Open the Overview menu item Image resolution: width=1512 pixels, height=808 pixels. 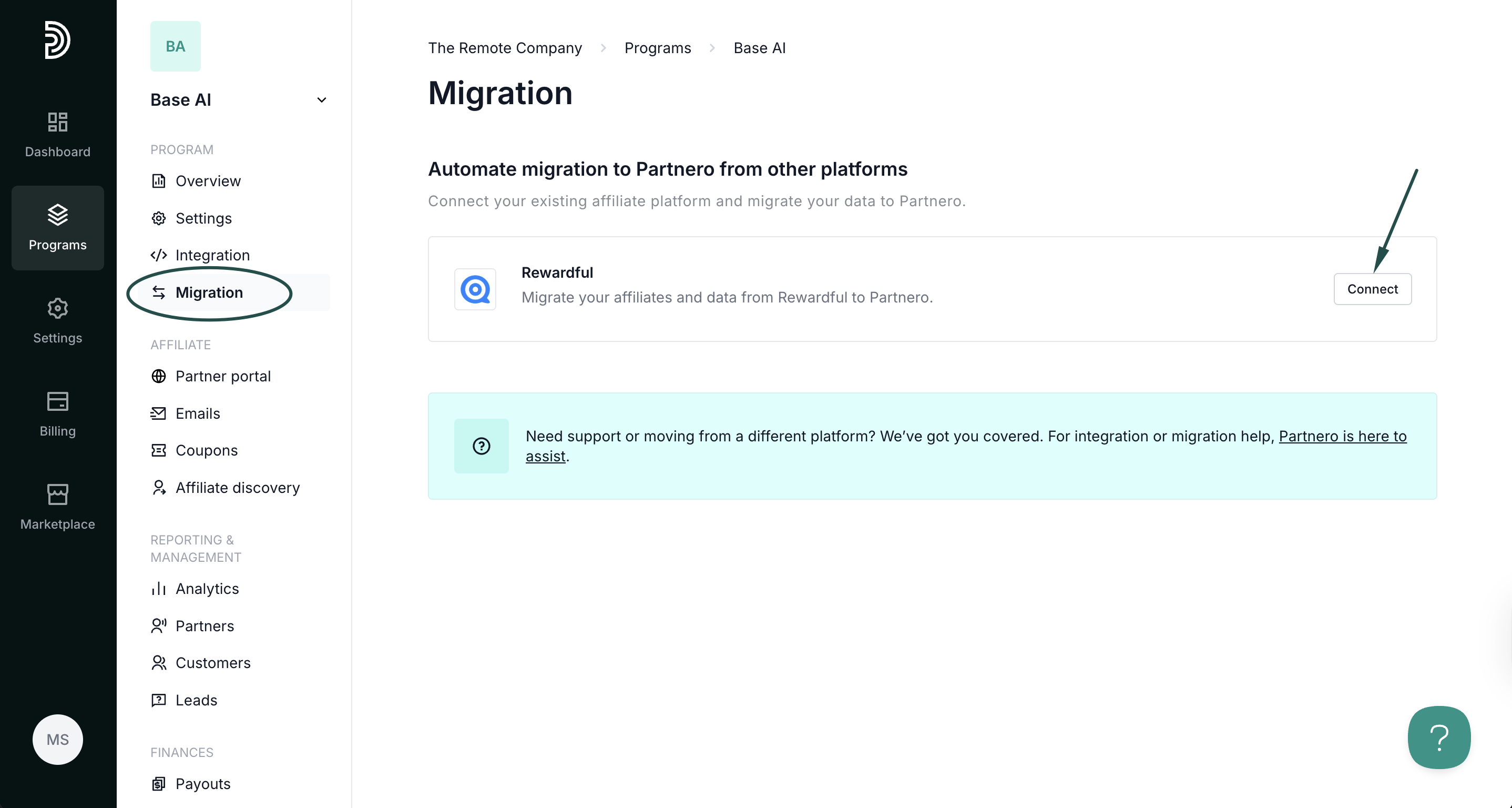coord(208,181)
